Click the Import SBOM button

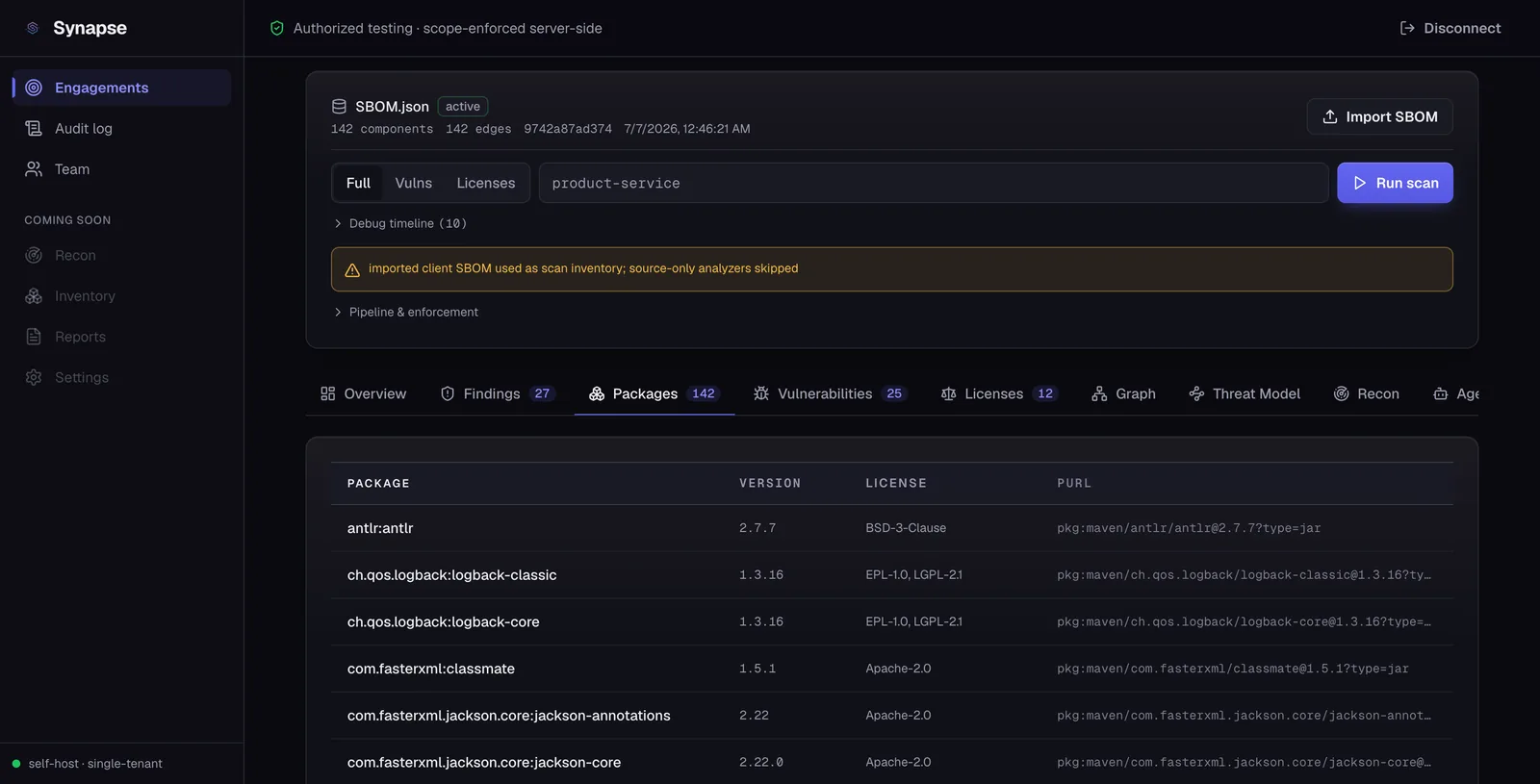point(1379,116)
